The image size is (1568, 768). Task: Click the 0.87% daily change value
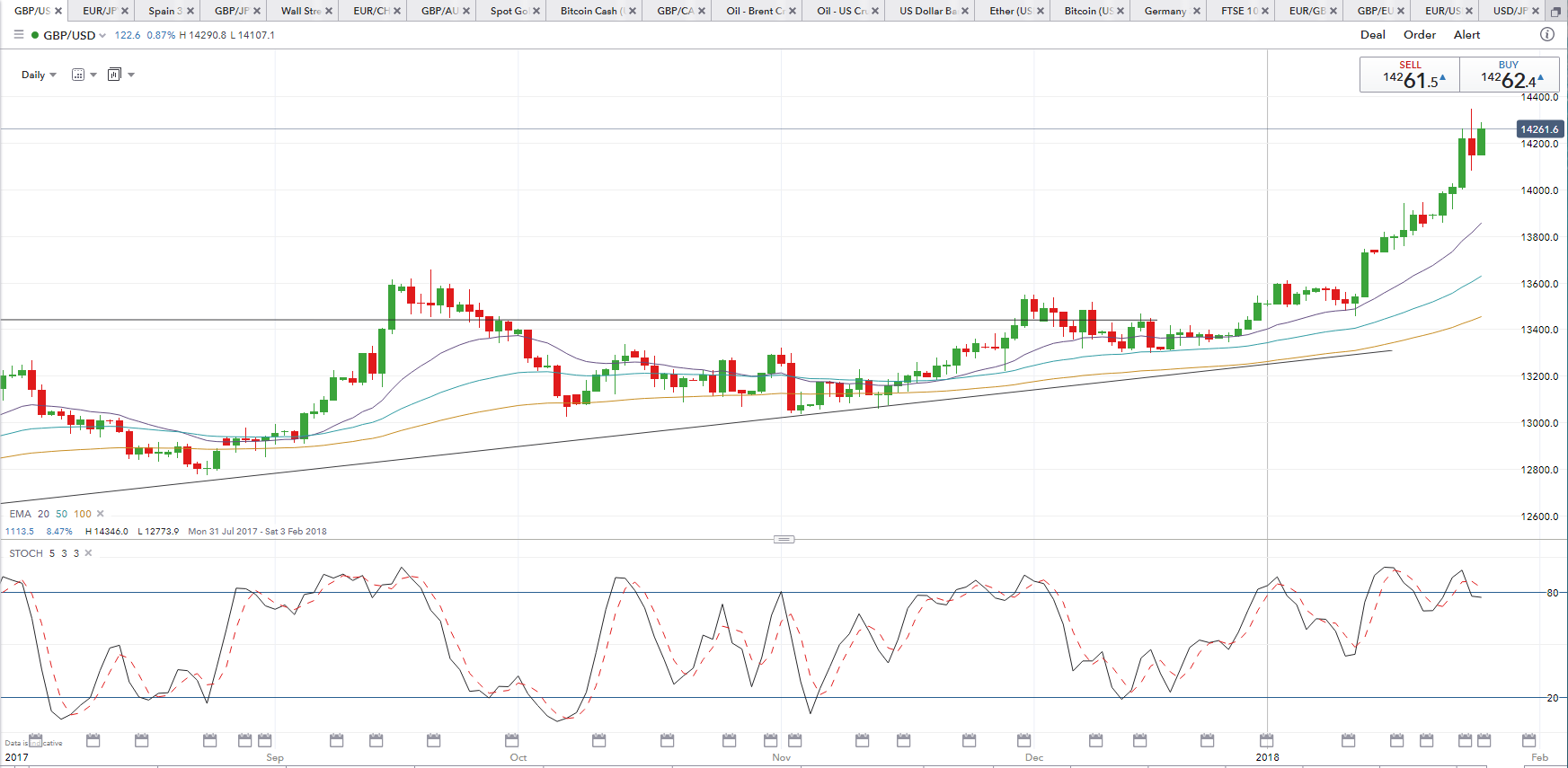pos(161,35)
